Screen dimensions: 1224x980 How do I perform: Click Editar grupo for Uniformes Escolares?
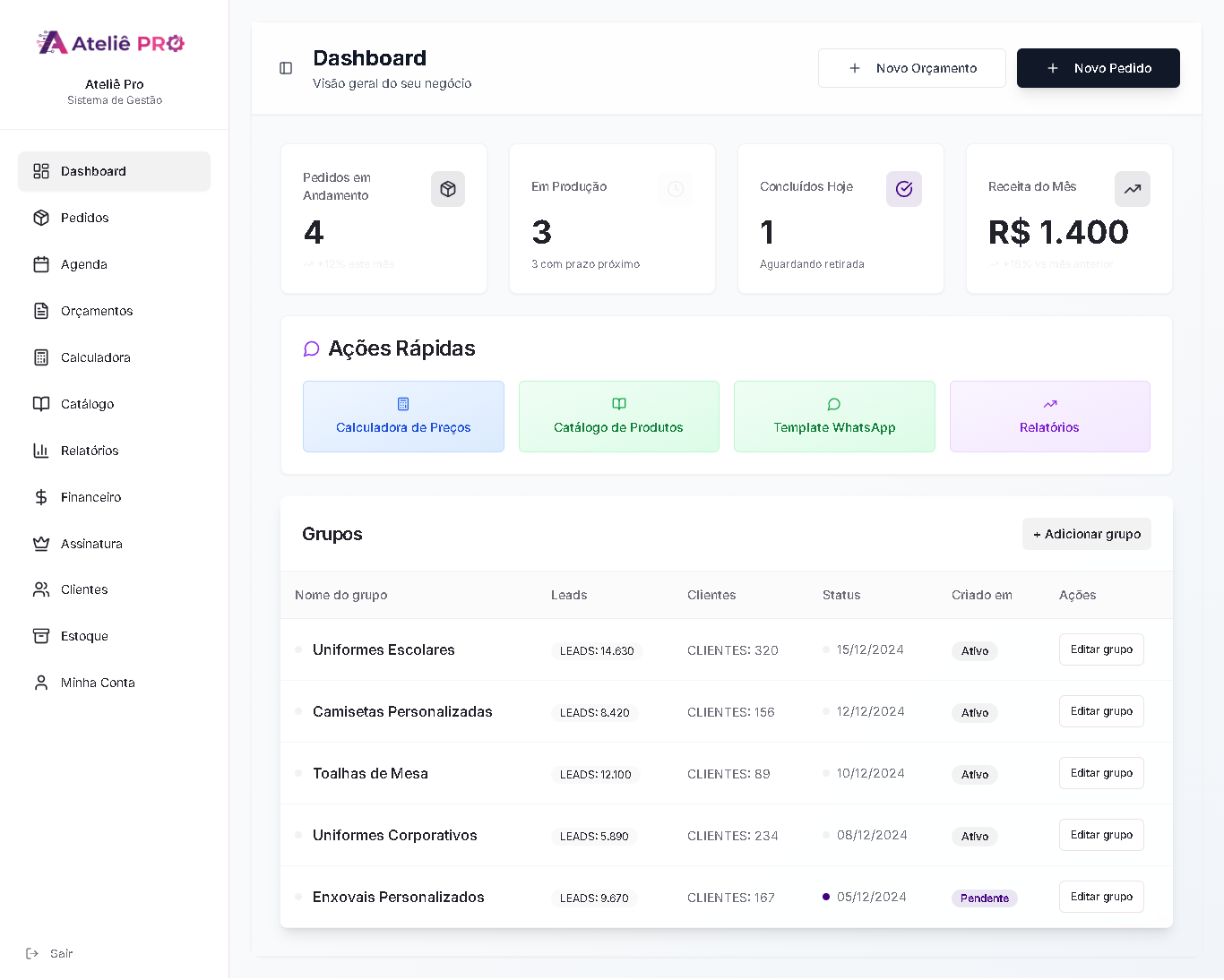[x=1101, y=649]
